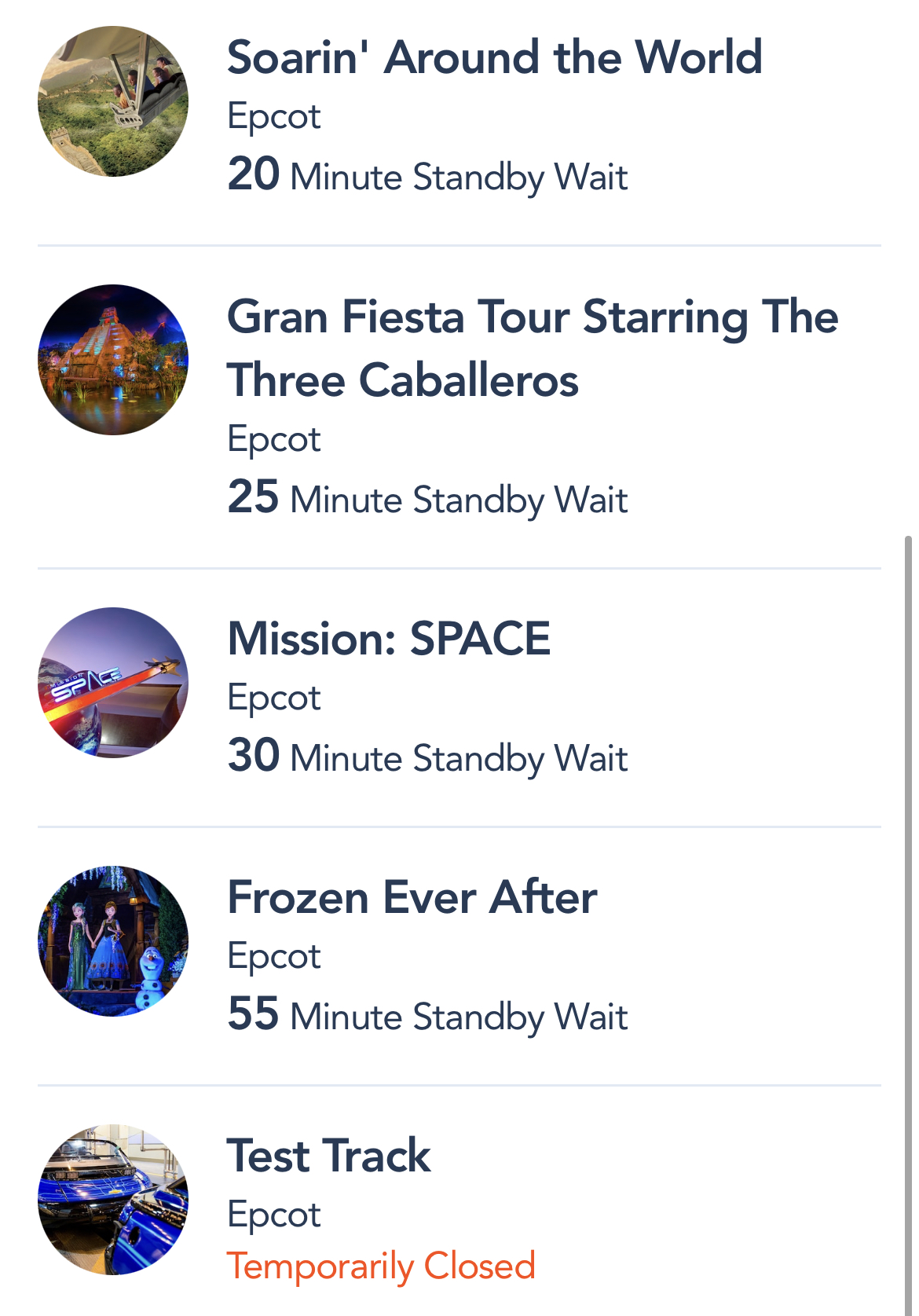Tap the 55 Minute Standby Wait label
The image size is (919, 1316).
tap(427, 1015)
